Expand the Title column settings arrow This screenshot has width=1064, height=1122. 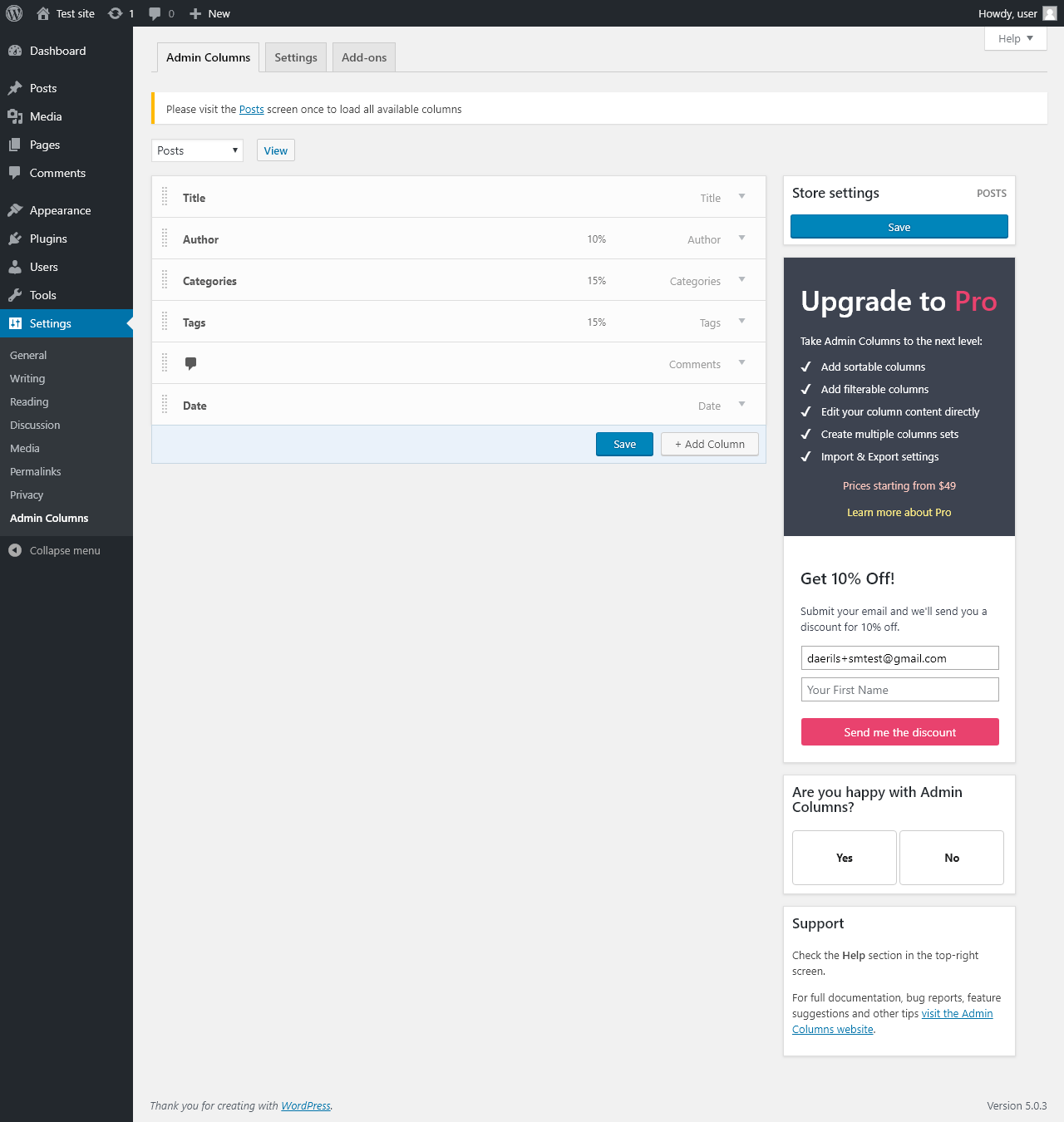point(741,197)
